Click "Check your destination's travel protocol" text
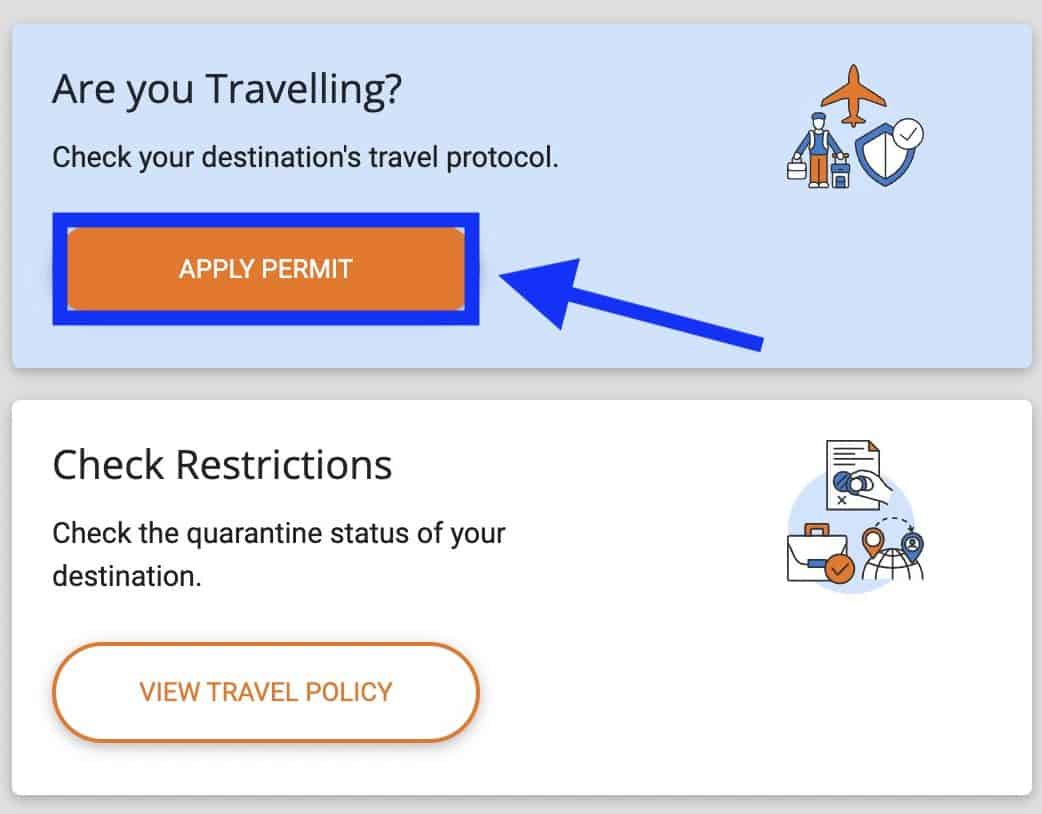 coord(305,157)
